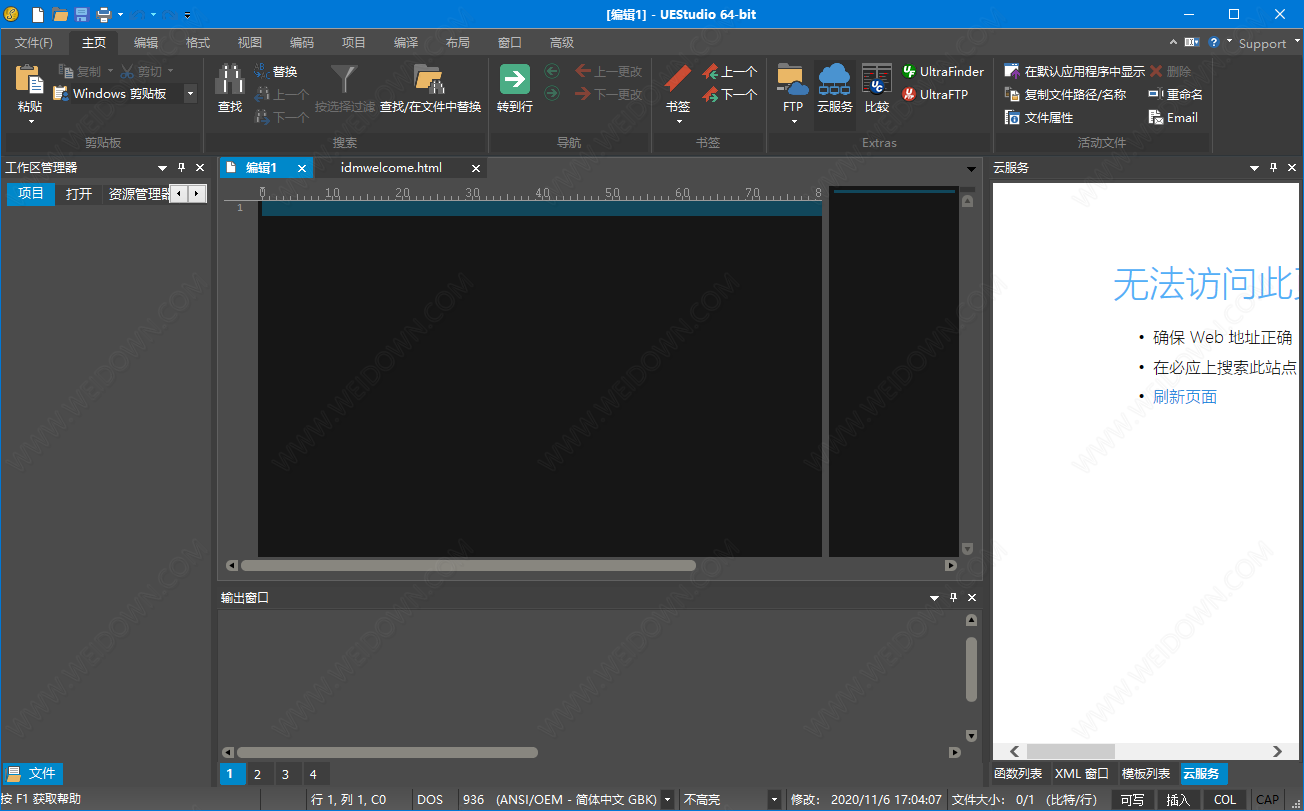
Task: Launch UltraFinder from the ribbon
Action: pyautogui.click(x=943, y=71)
